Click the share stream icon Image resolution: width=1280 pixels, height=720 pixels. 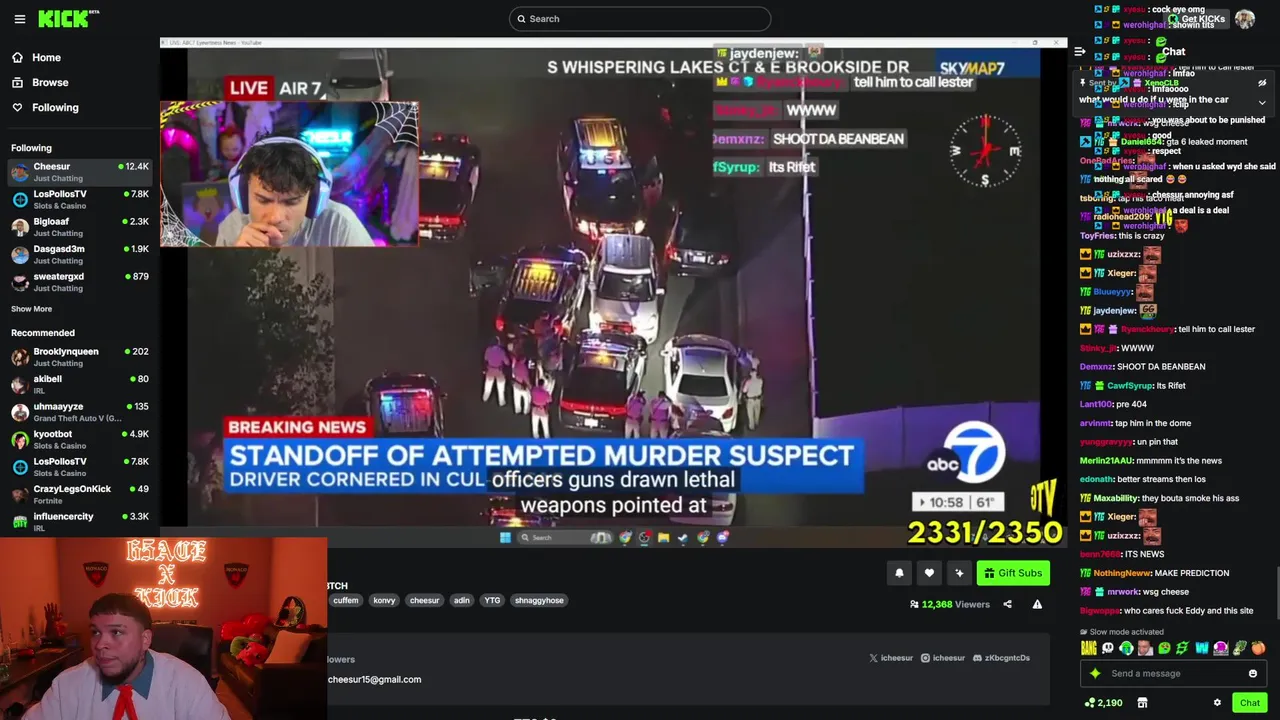tap(1007, 604)
